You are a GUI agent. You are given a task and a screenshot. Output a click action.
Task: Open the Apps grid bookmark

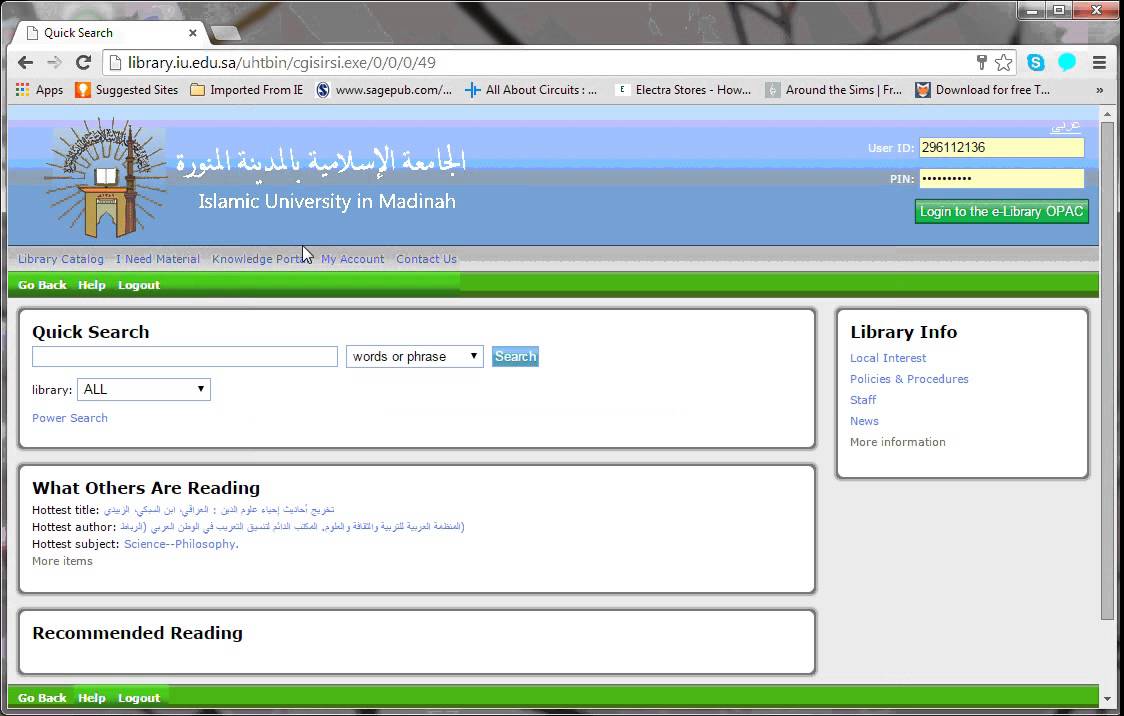coord(39,90)
